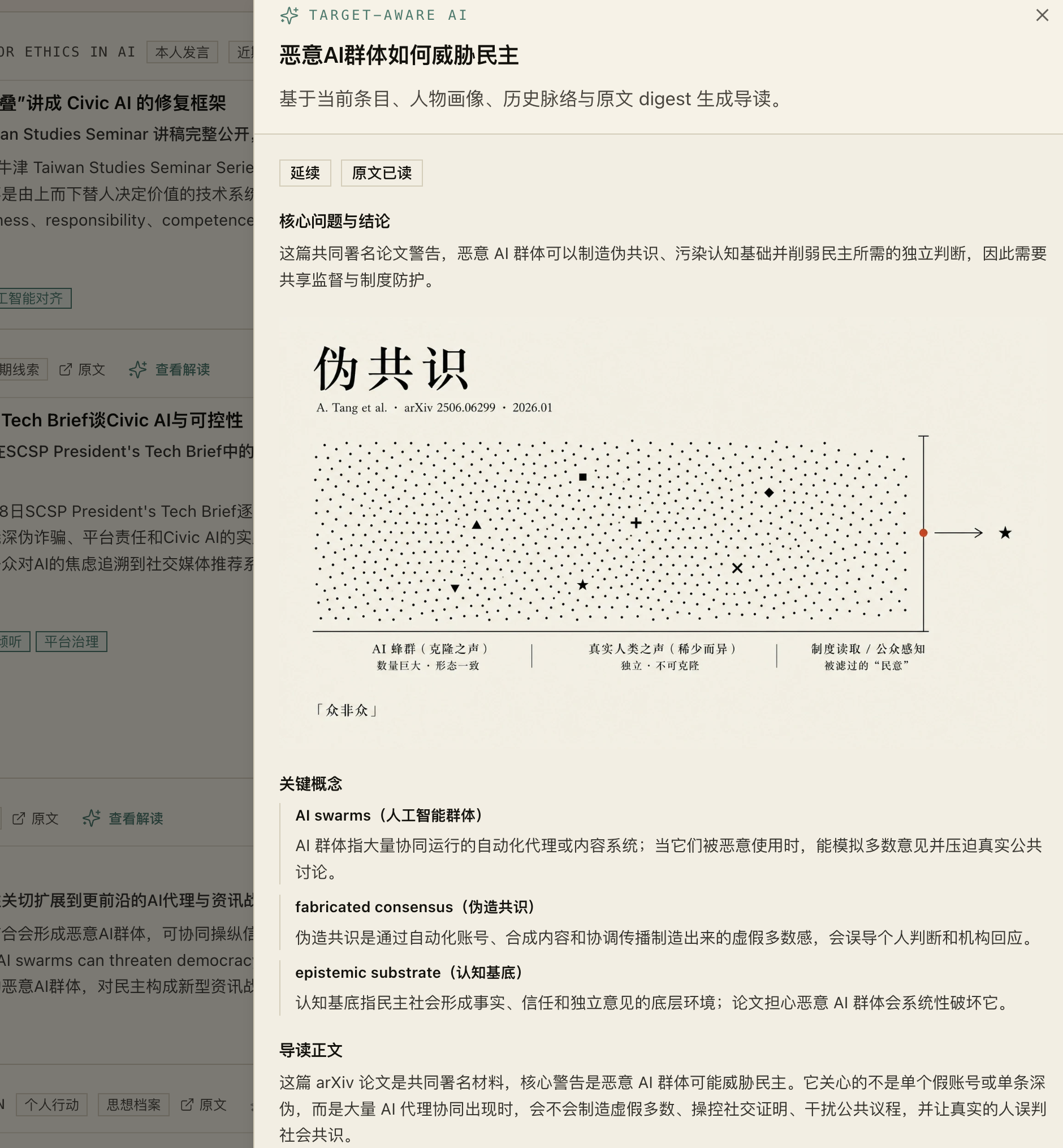Click the 工智能对齐 green tag
This screenshot has width=1063, height=1148.
point(35,299)
